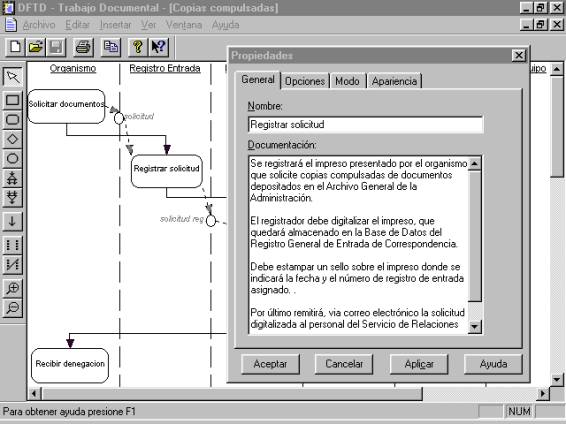Choose the circle shape tool
This screenshot has width=566, height=424.
click(x=13, y=158)
